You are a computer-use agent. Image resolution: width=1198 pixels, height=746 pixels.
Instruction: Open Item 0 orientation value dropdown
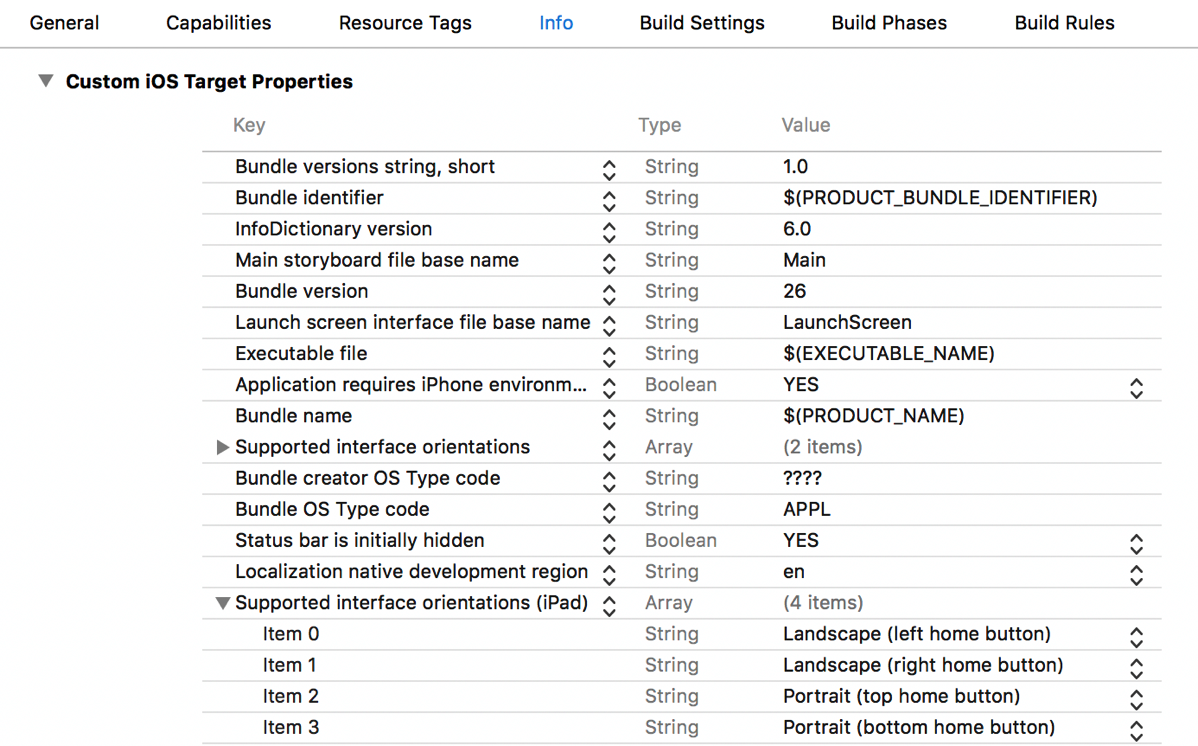(1136, 636)
